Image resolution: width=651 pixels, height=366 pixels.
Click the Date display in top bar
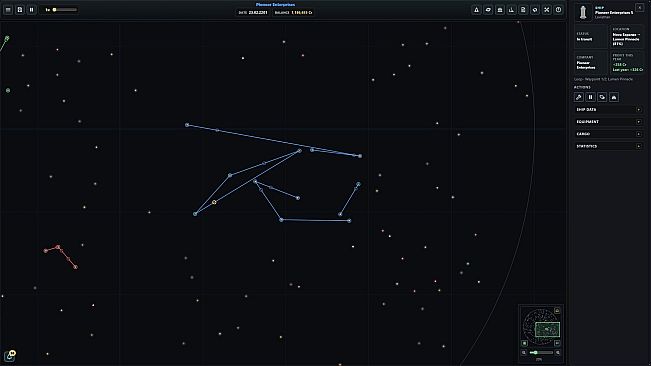253,12
